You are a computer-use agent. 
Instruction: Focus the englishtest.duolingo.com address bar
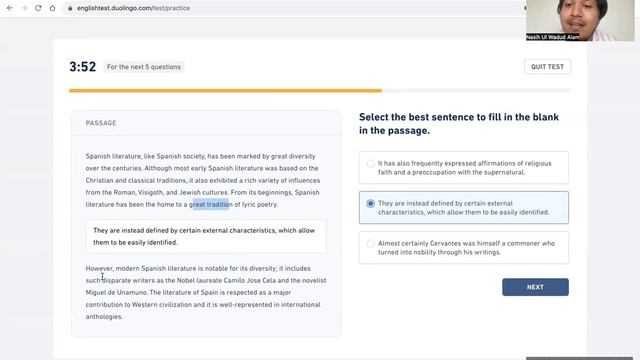[x=294, y=8]
